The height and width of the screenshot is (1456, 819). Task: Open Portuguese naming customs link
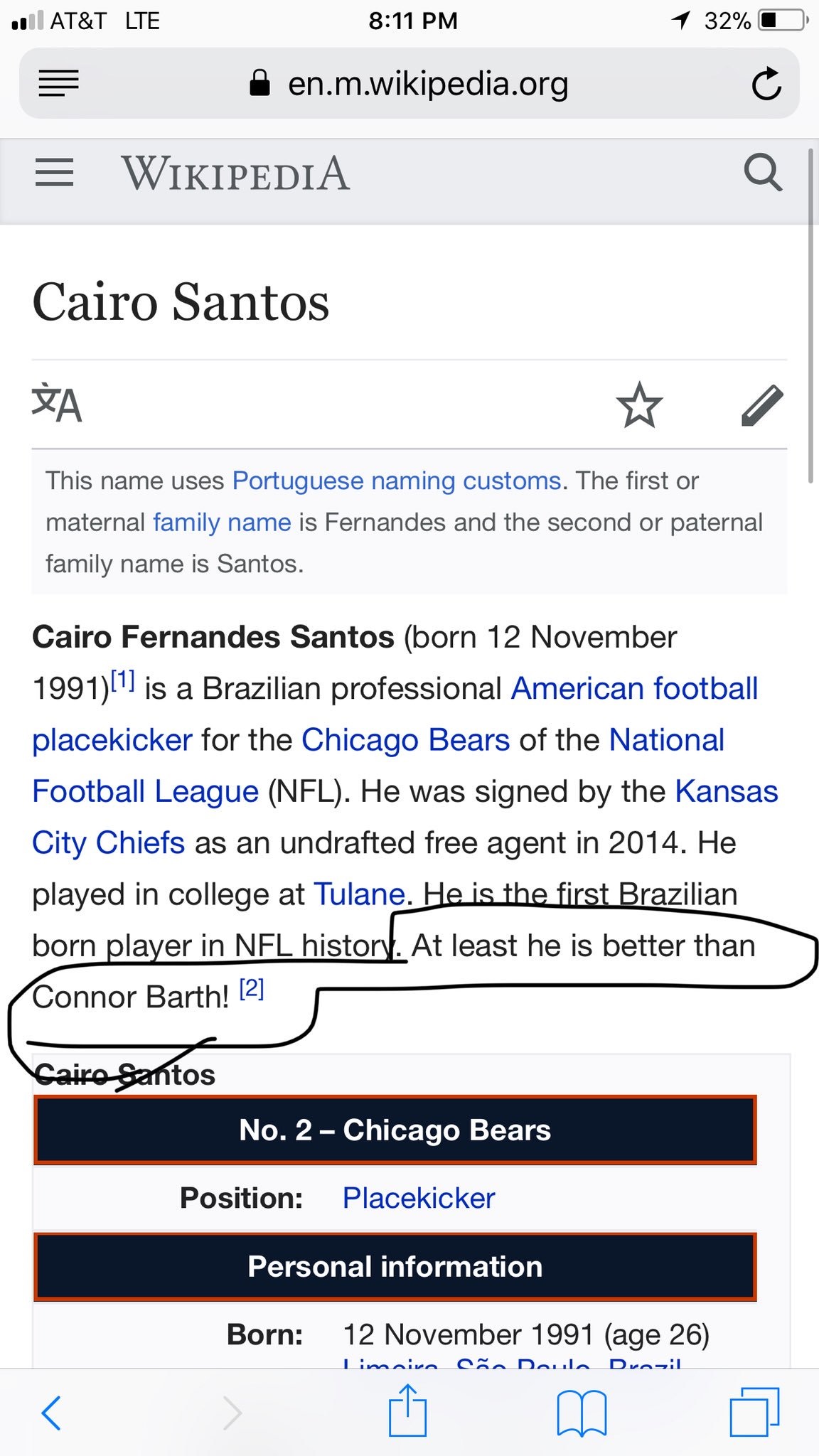397,481
